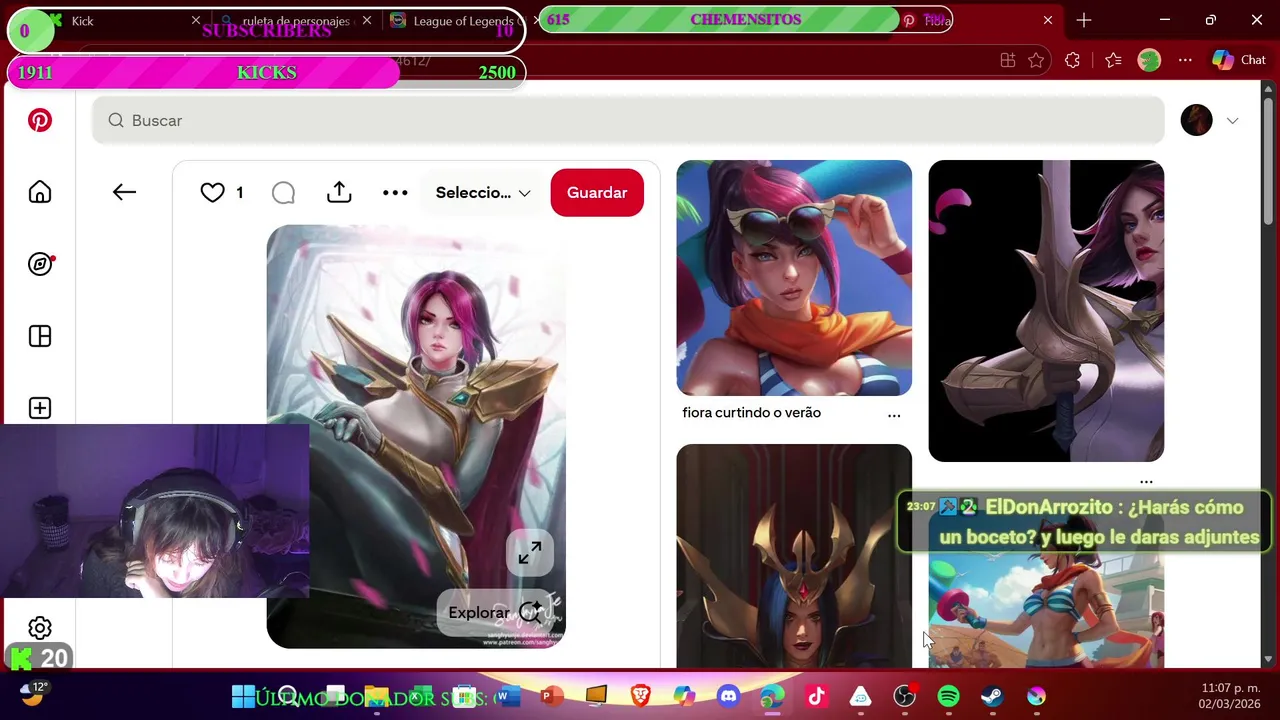
Task: Open Spotify from the taskbar
Action: pos(948,696)
